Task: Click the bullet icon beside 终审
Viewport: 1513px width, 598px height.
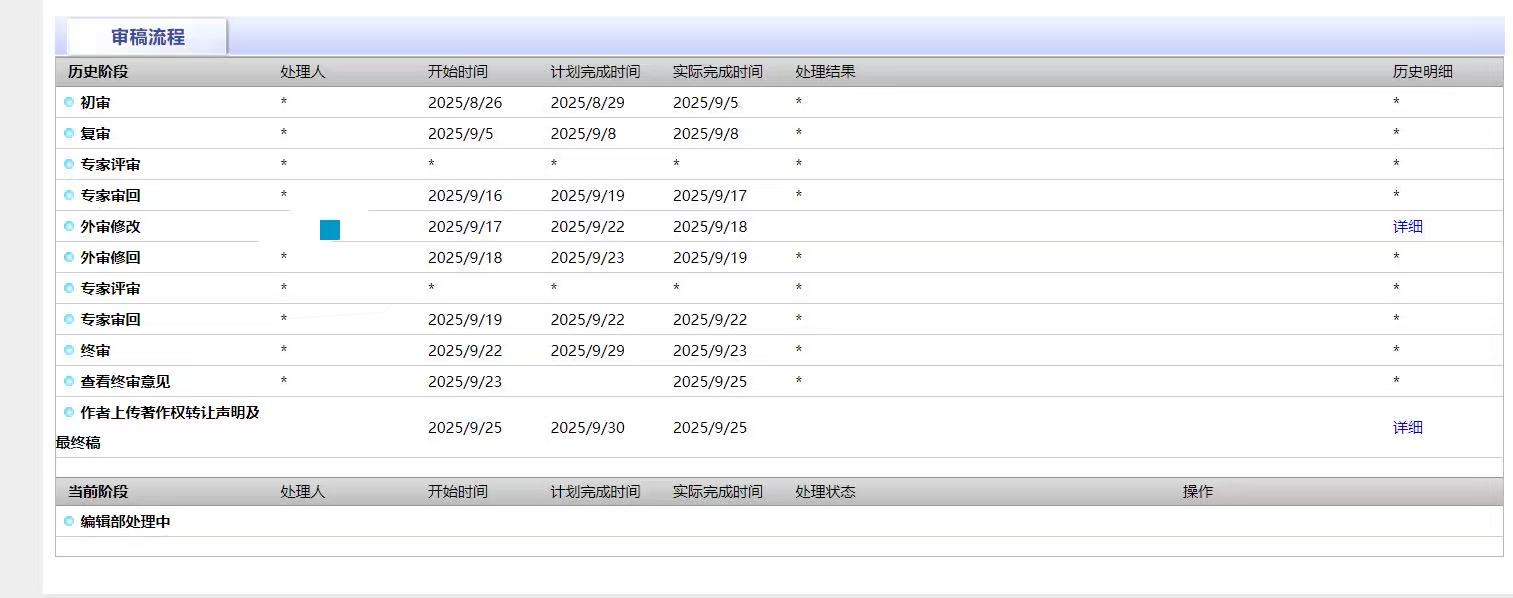Action: [x=69, y=350]
